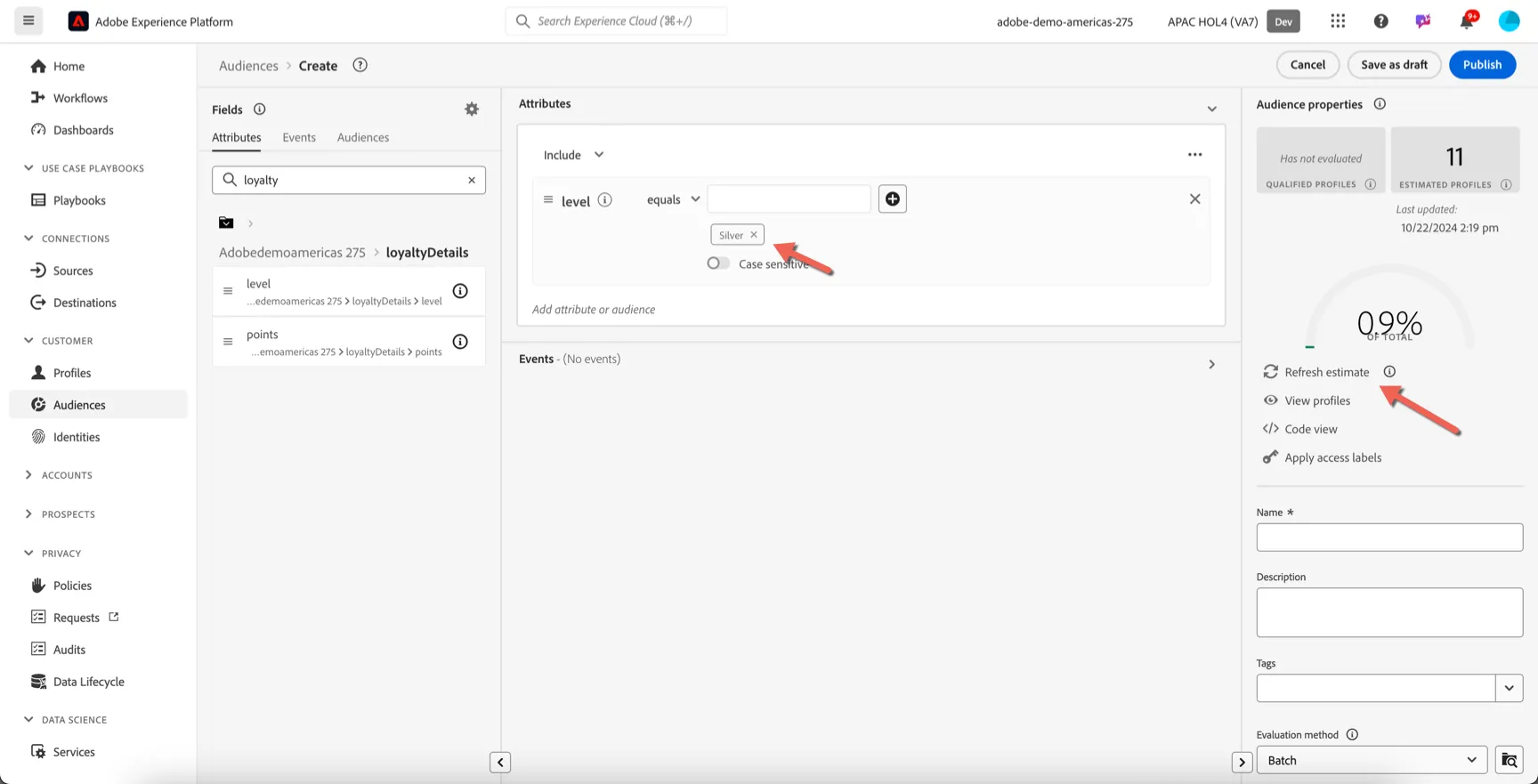Open the Include dropdown
This screenshot has width=1538, height=784.
(x=574, y=155)
